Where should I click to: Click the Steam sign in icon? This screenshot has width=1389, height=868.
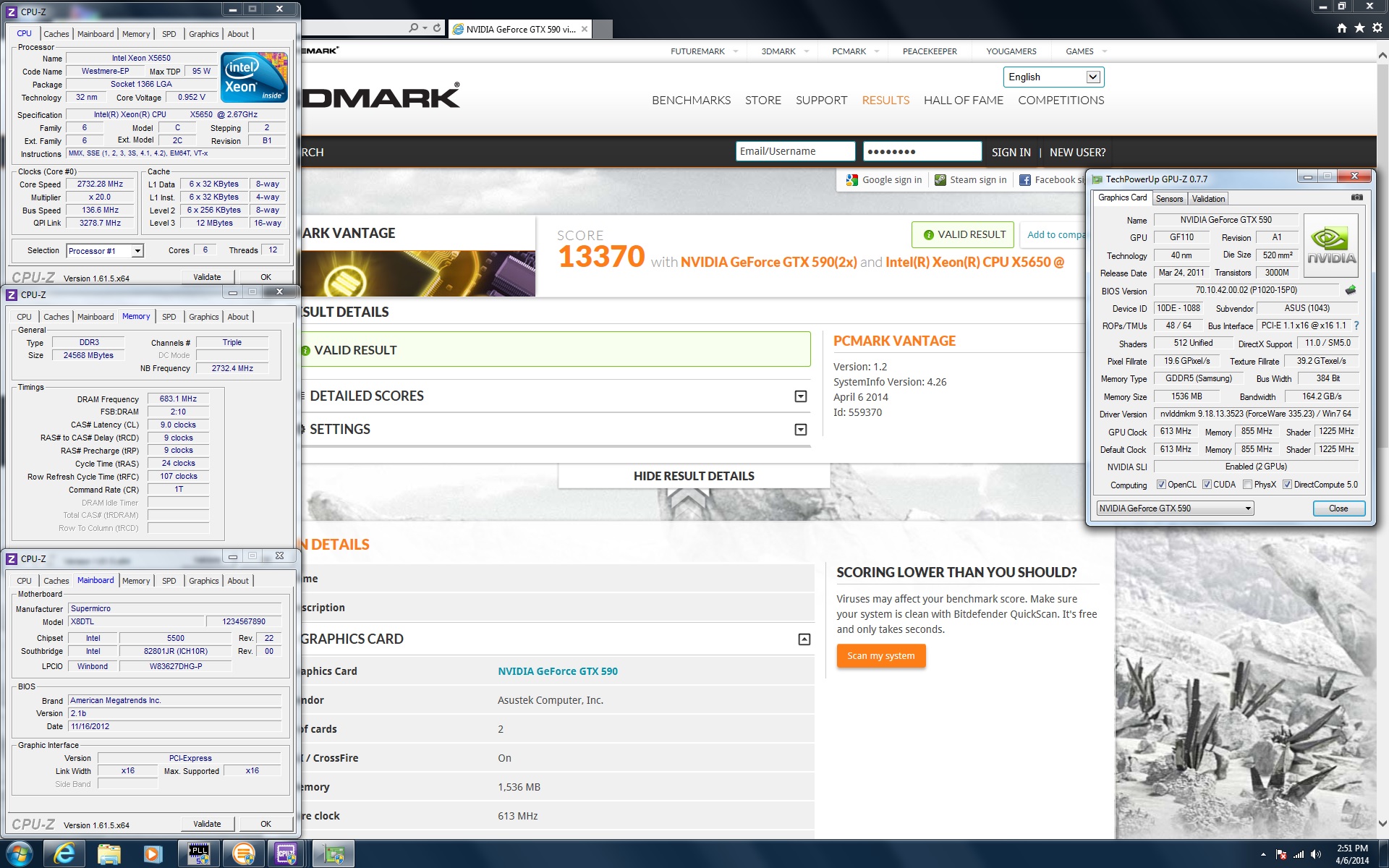(940, 180)
